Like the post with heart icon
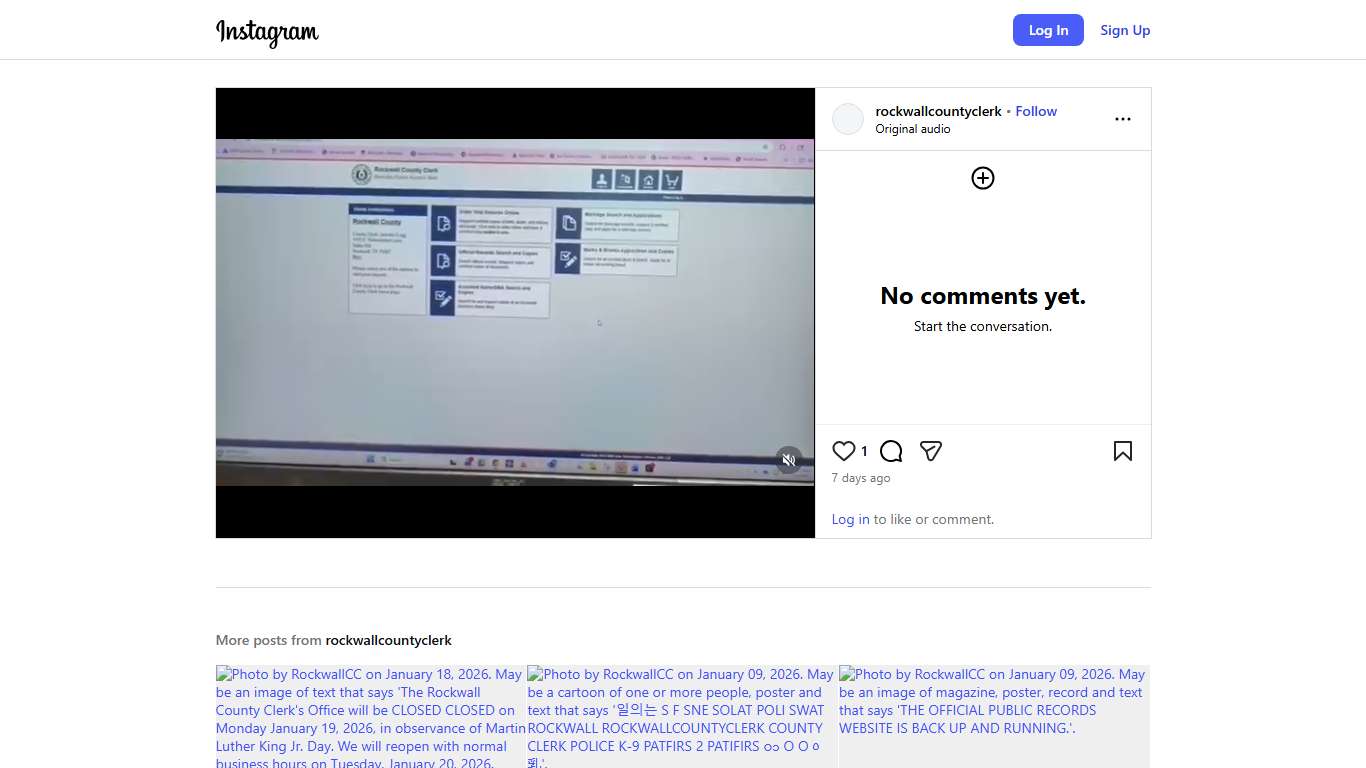 click(x=844, y=451)
